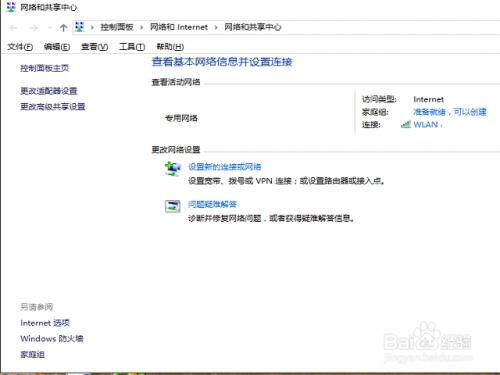500x375 pixels.
Task: Click the WLAN signal strength icon
Action: [405, 125]
